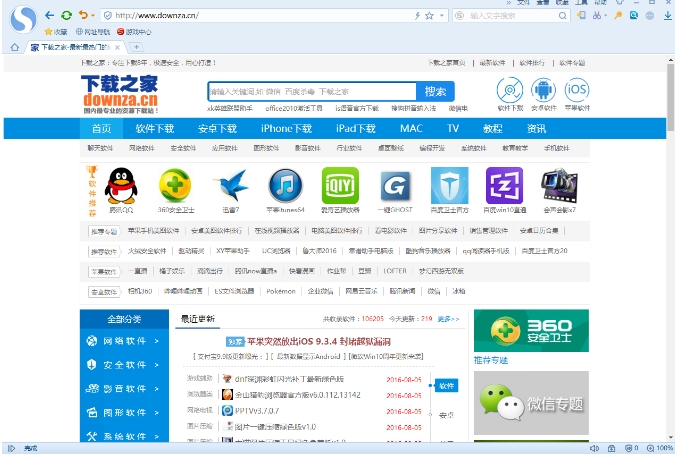Click the lightning speed-mode icon
675x454 pixels.
[417, 16]
